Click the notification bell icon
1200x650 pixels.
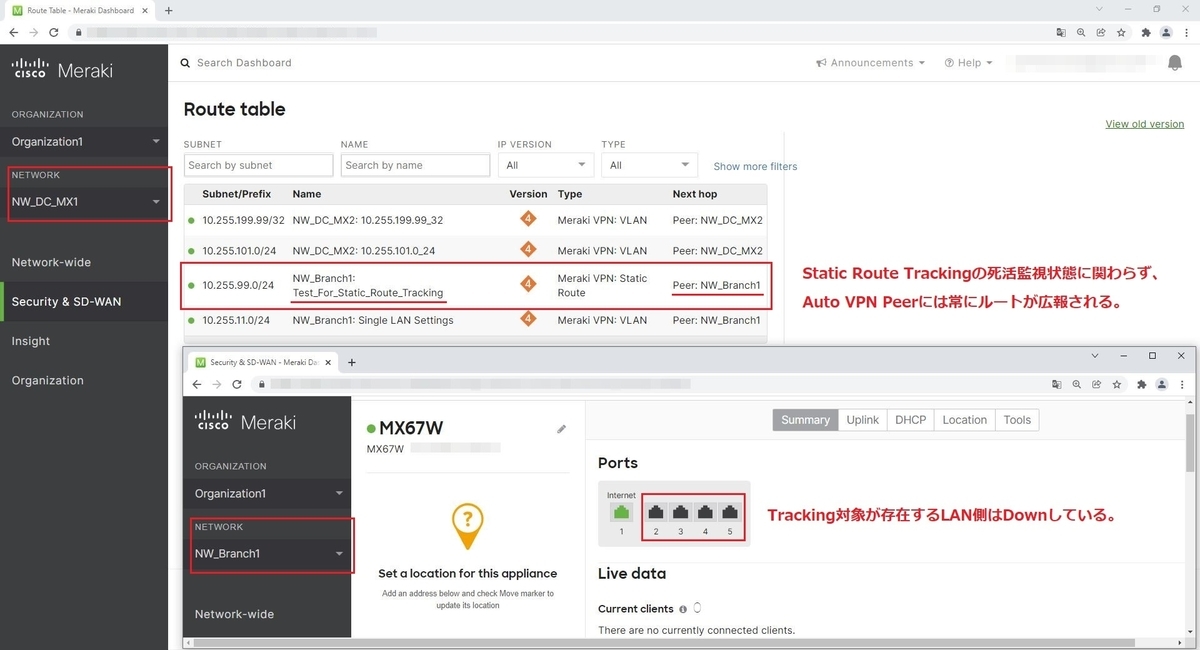pos(1175,63)
